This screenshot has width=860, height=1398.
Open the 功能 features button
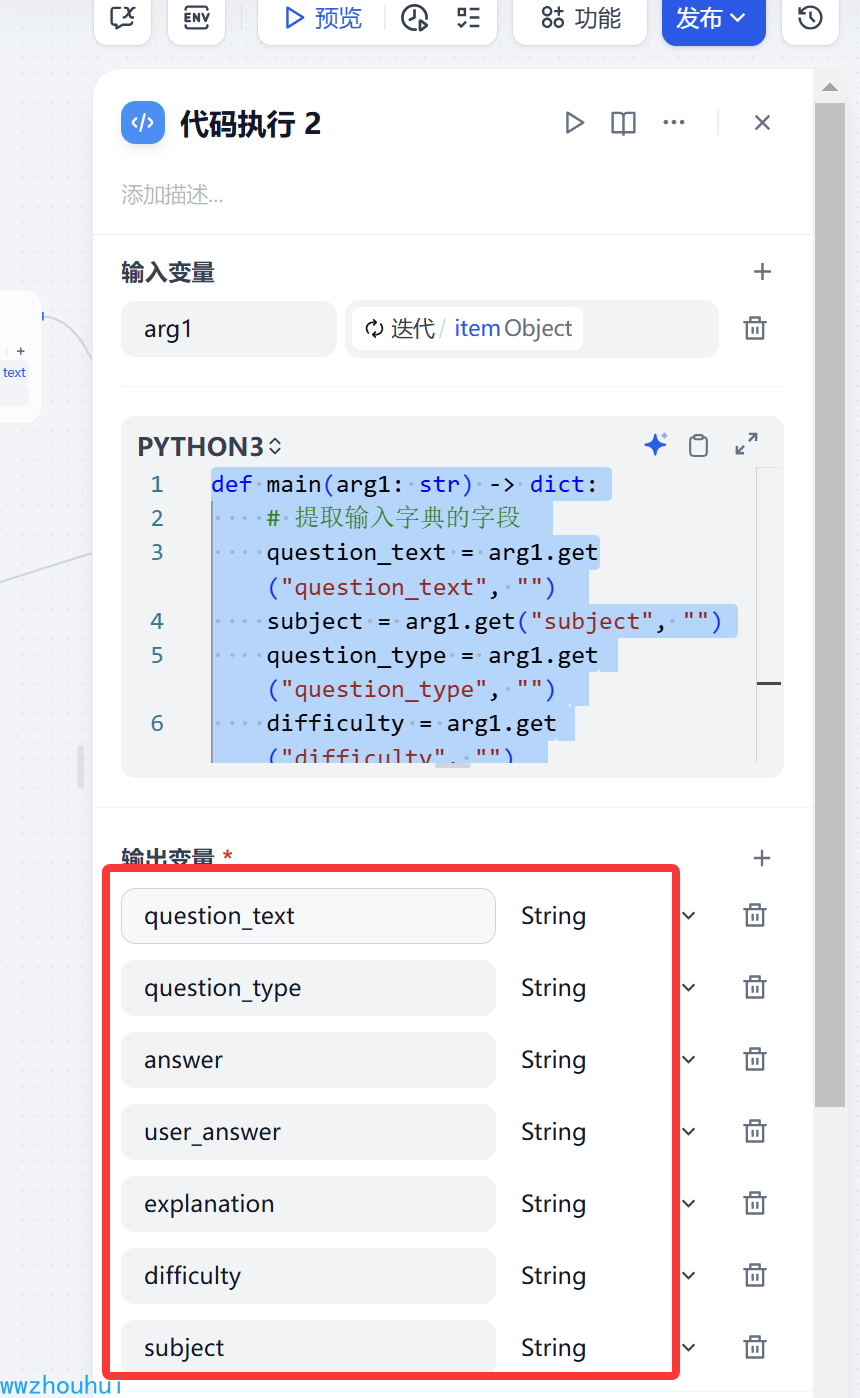pyautogui.click(x=580, y=18)
